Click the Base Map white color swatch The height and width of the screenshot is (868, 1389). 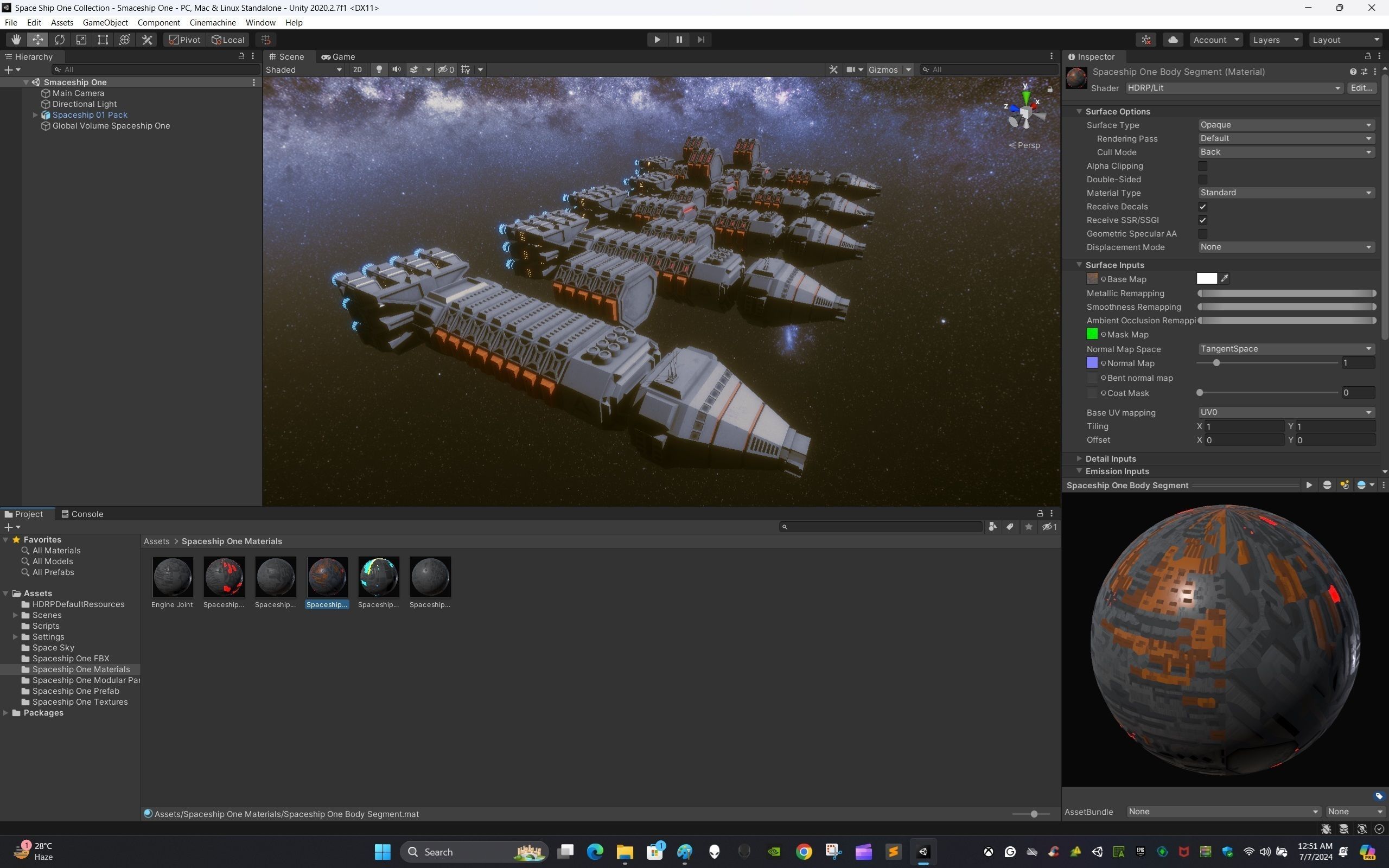1207,278
